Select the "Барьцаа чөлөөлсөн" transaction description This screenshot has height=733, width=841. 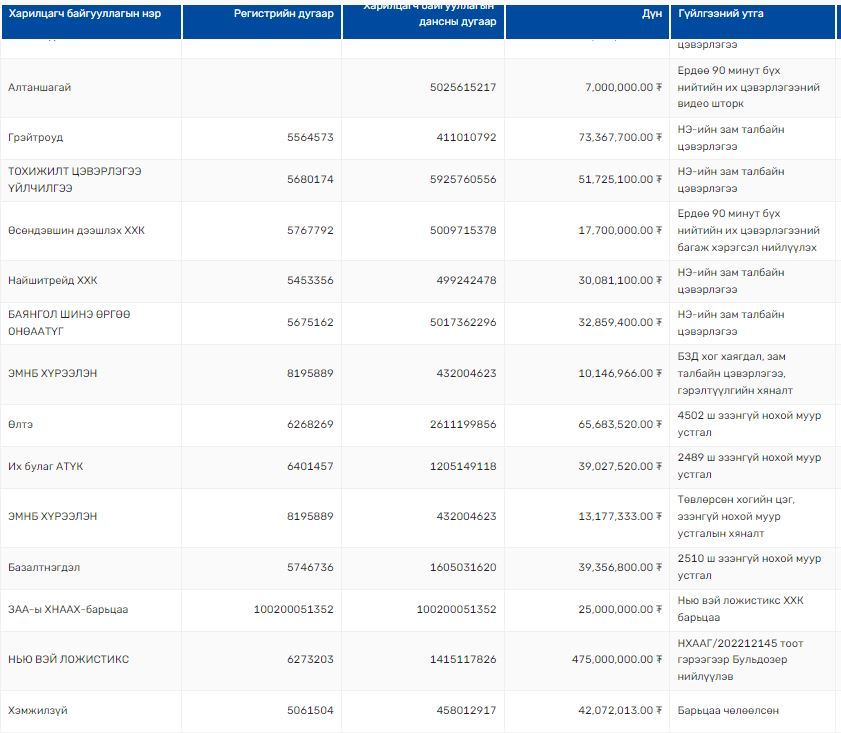pyautogui.click(x=728, y=710)
